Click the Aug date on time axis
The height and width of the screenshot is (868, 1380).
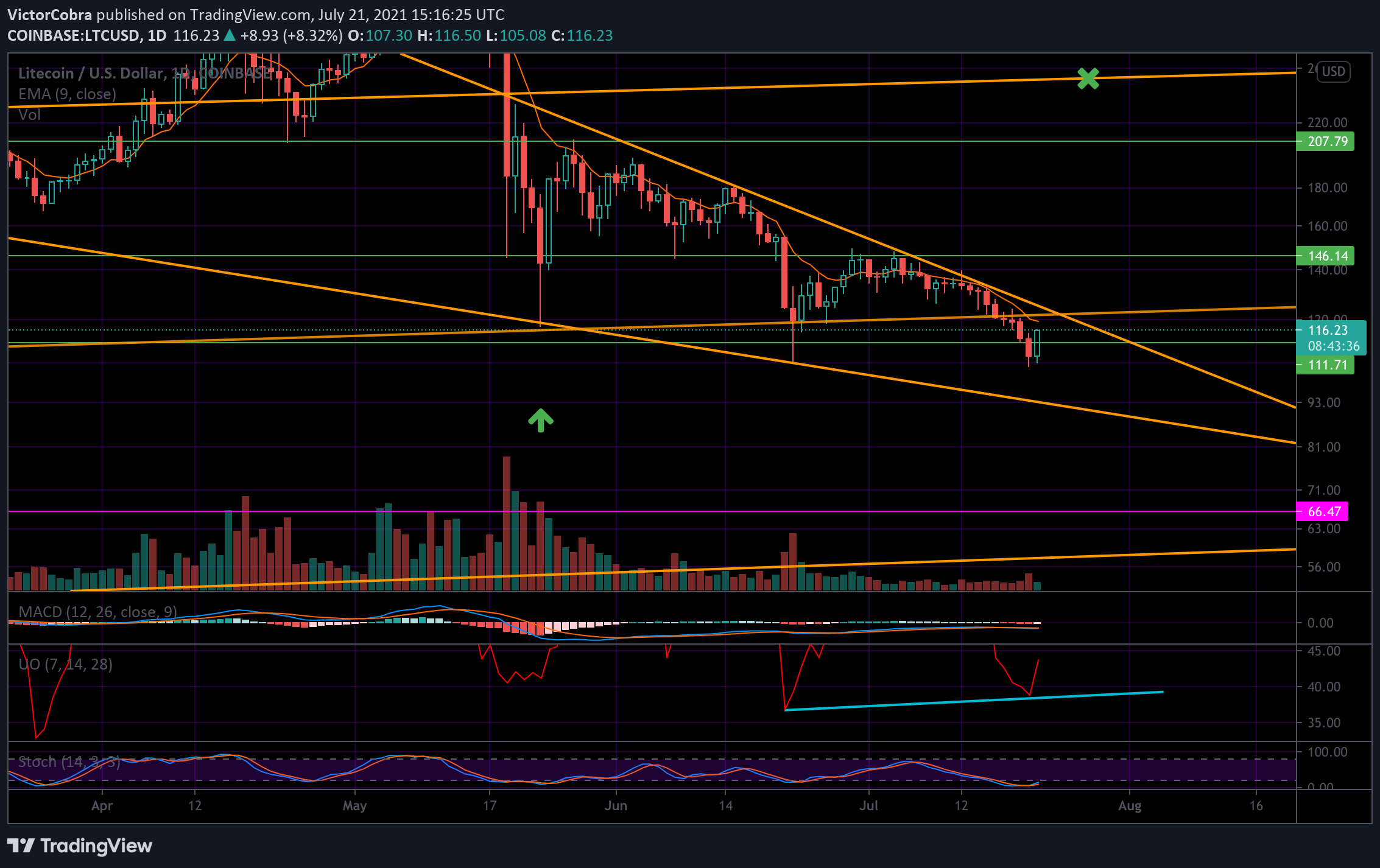1130,805
